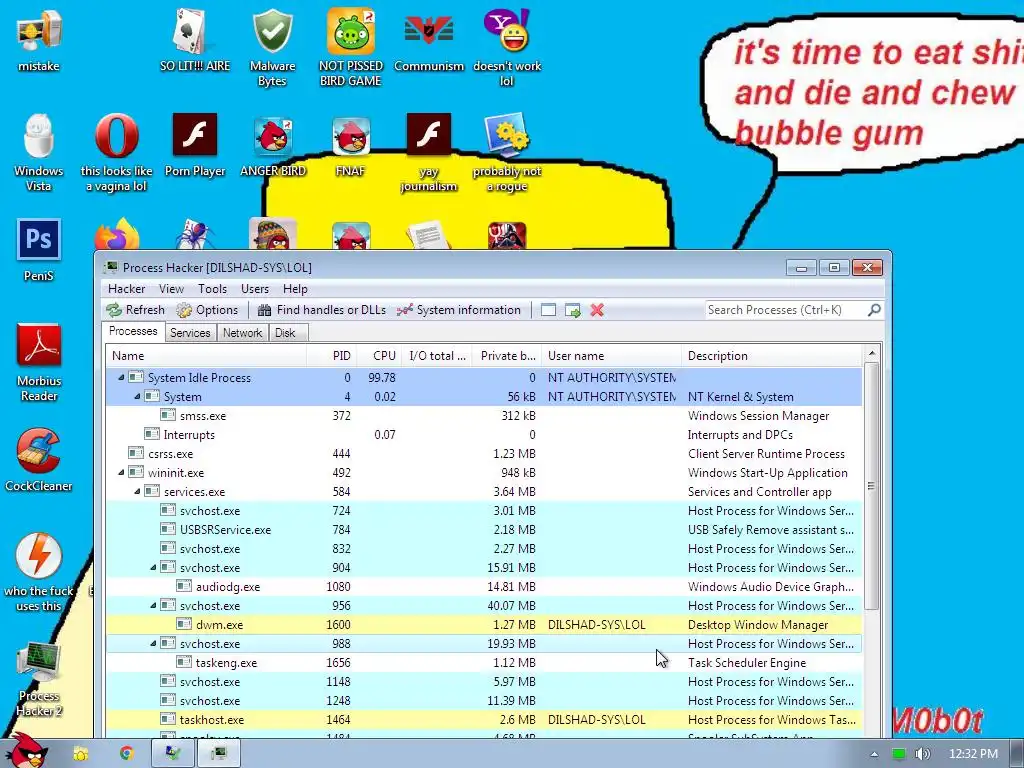Select the csrss.exe process row
Image resolution: width=1024 pixels, height=768 pixels.
[x=484, y=453]
